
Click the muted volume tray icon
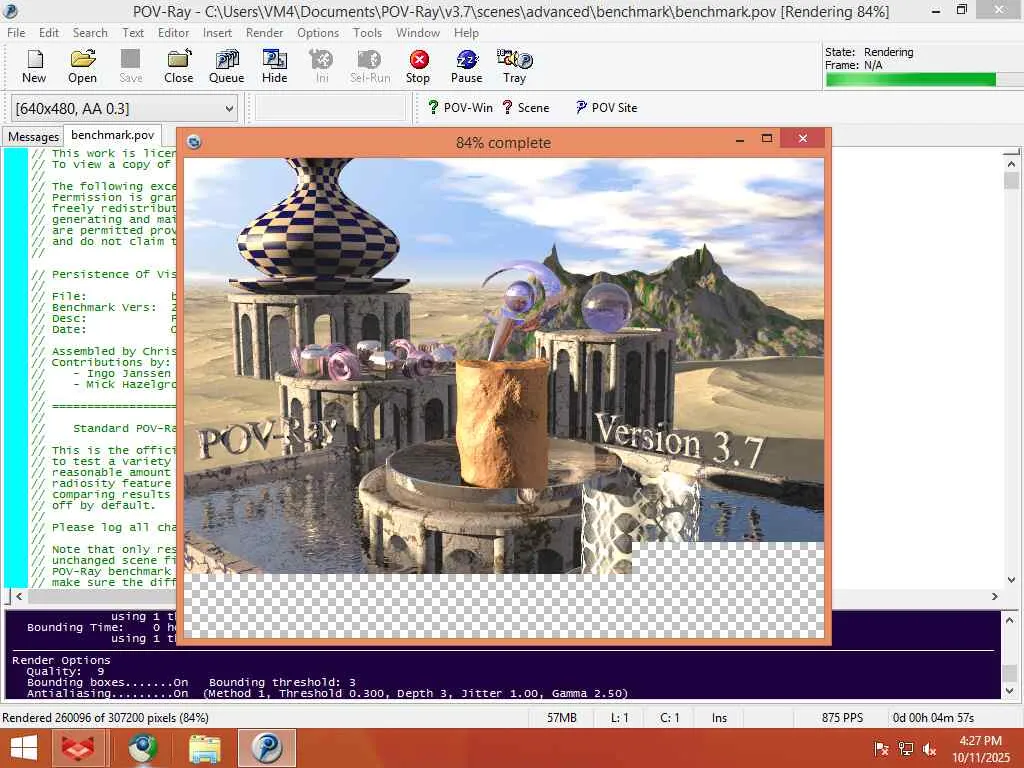coord(929,748)
